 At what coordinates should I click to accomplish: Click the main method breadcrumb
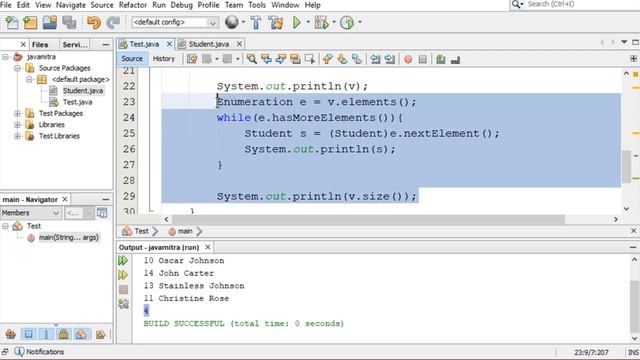185,231
